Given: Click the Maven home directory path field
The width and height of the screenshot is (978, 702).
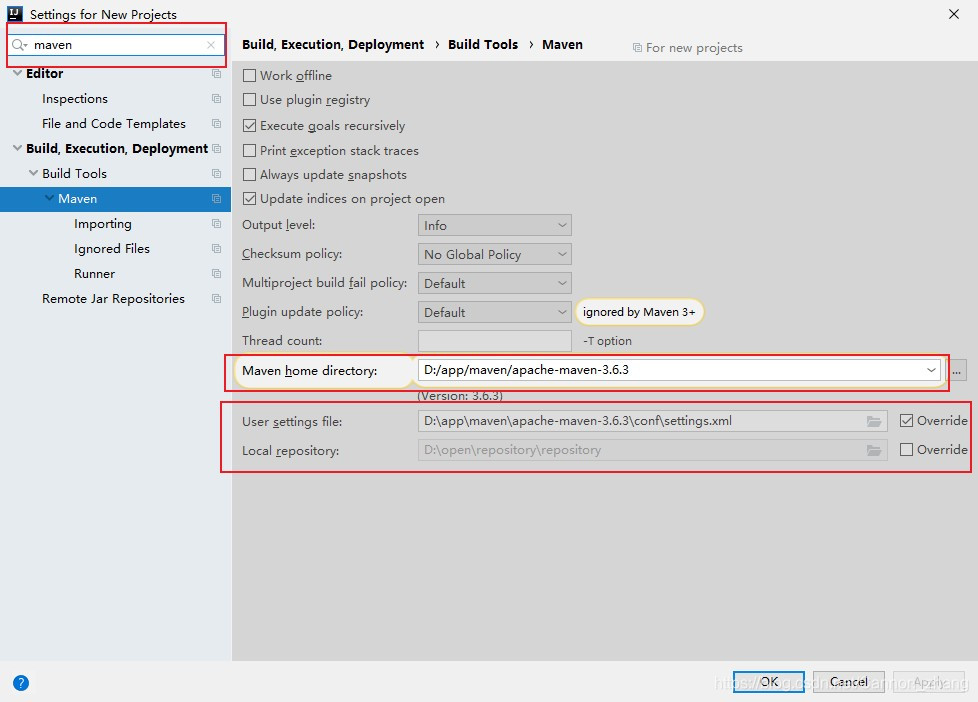Looking at the screenshot, I should [x=679, y=370].
